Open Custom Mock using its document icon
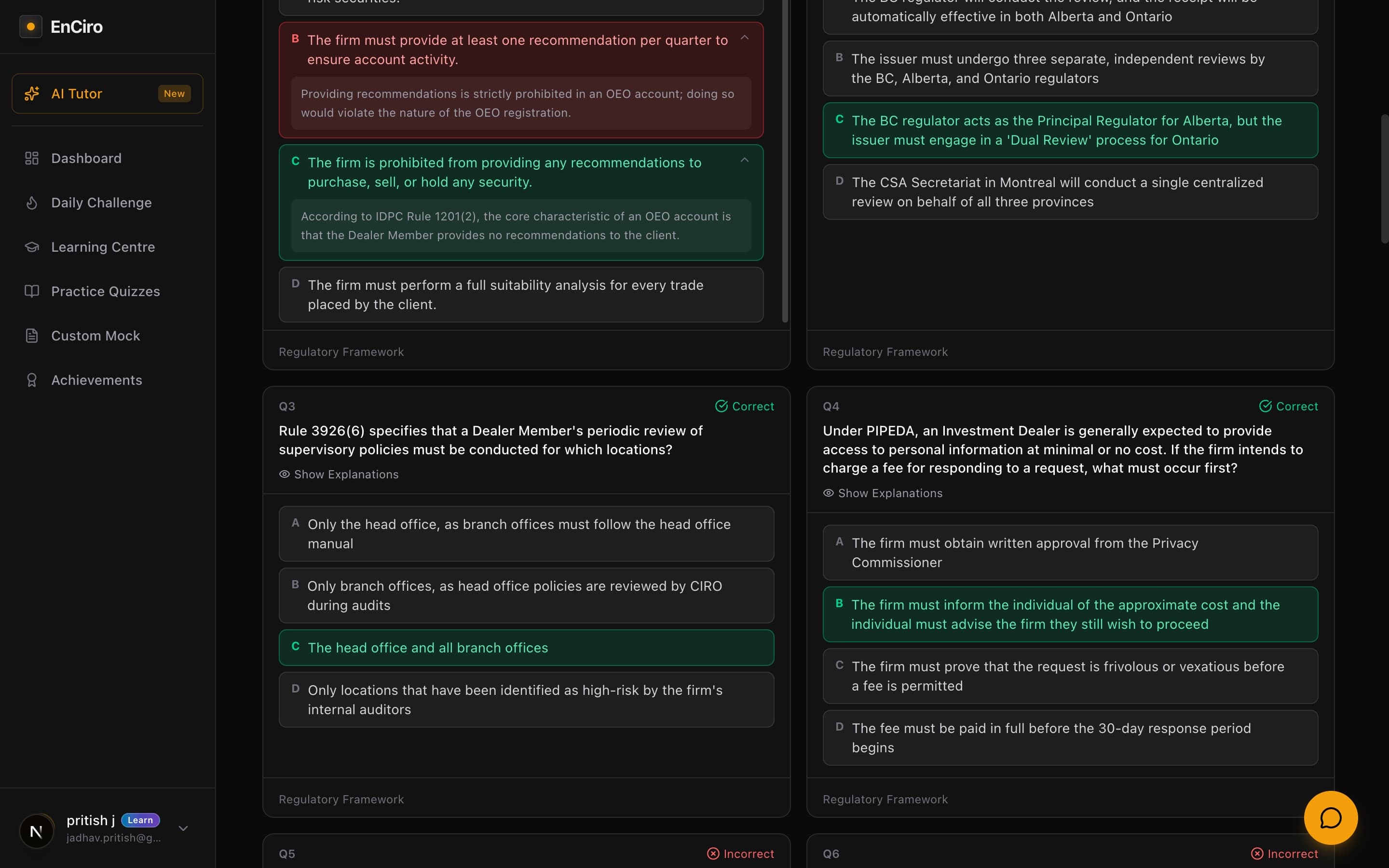Image resolution: width=1389 pixels, height=868 pixels. pyautogui.click(x=31, y=335)
